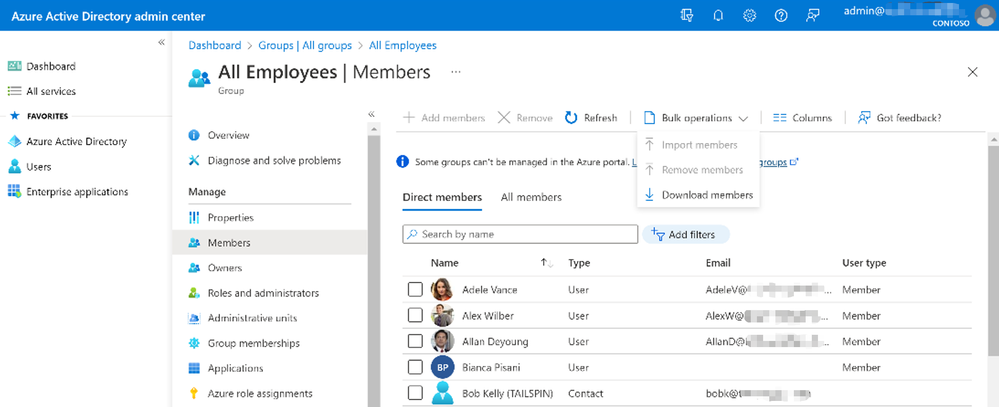Click the BP initials avatar
999x407 pixels.
[442, 368]
